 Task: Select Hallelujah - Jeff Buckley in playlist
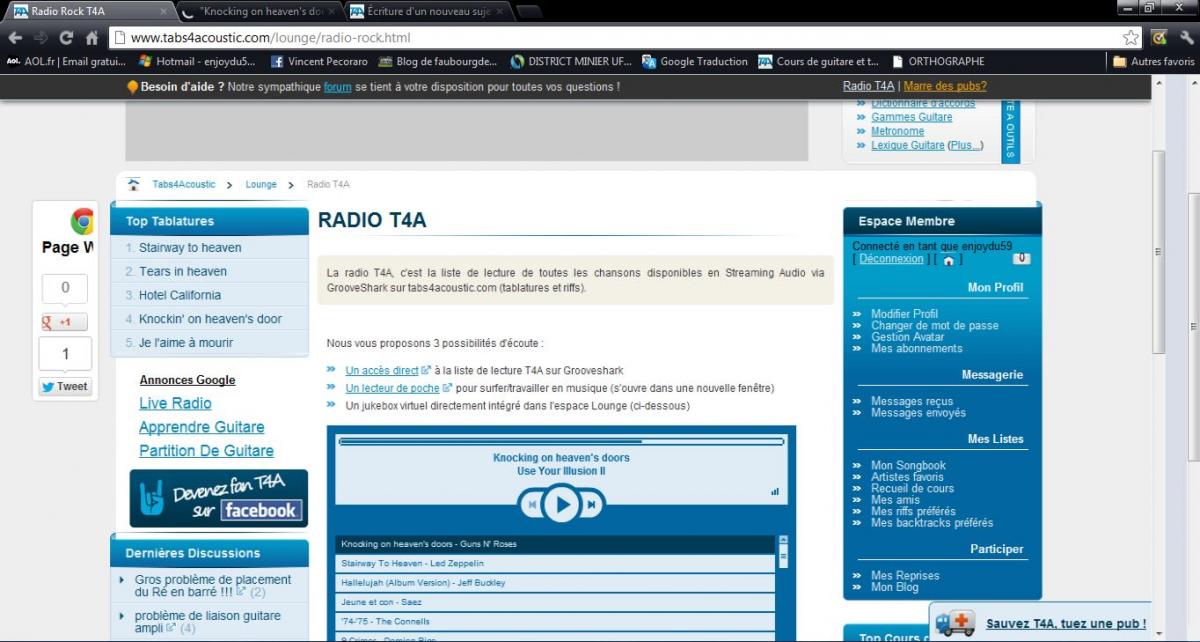point(555,583)
